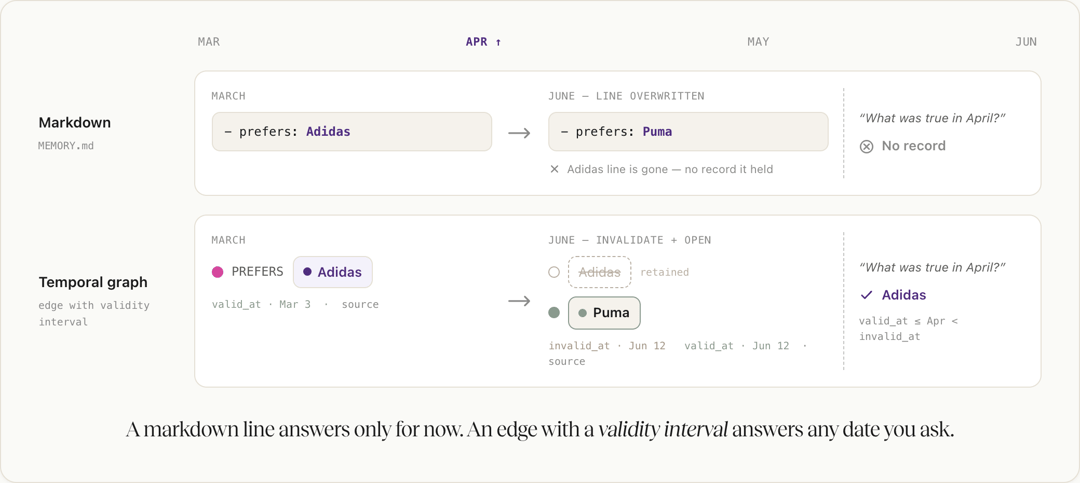Click the 'MEMORY.md' file label
1080x483 pixels.
point(65,146)
